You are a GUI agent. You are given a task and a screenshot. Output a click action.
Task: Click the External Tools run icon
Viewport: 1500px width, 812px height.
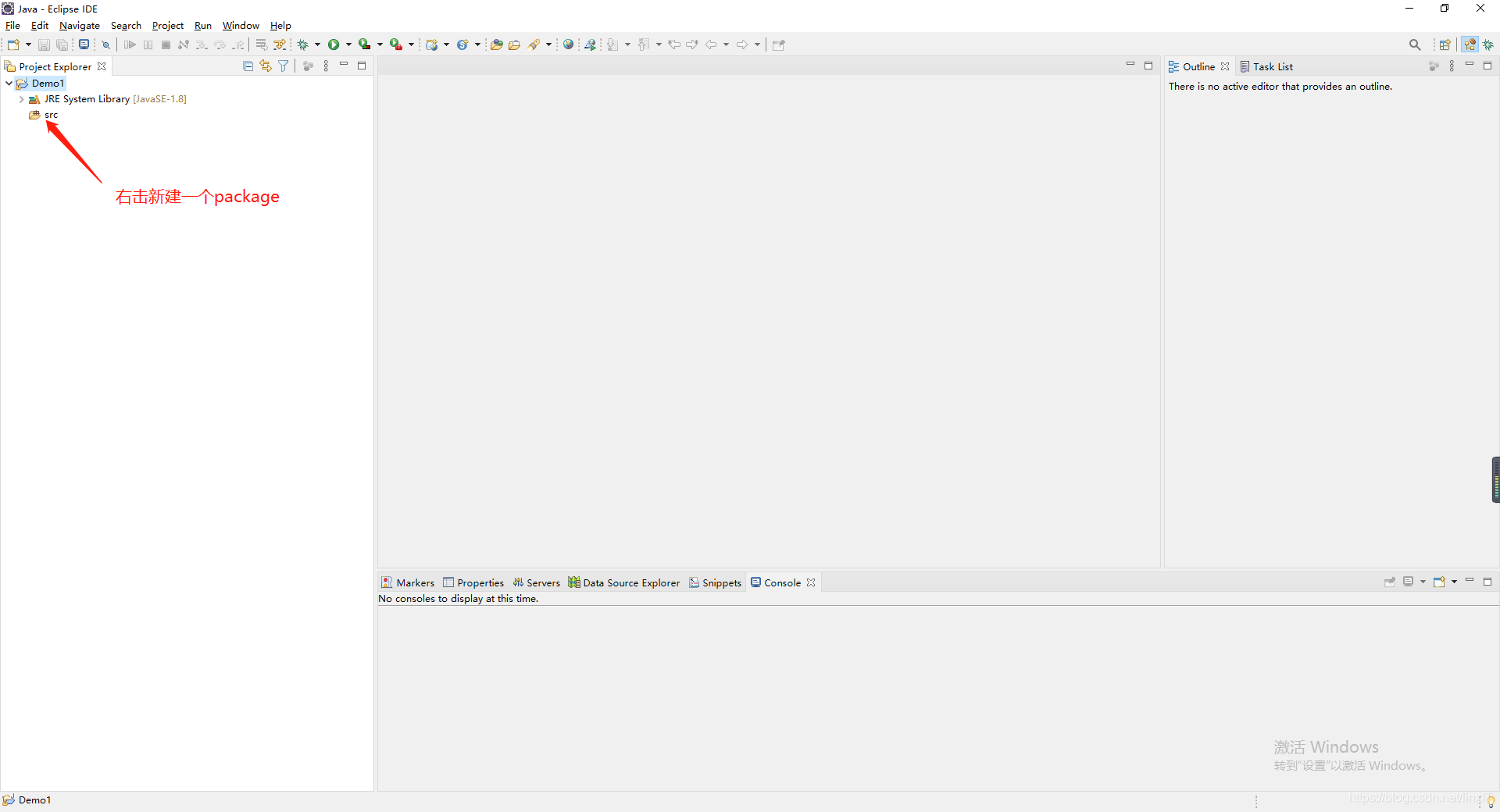pyautogui.click(x=396, y=45)
